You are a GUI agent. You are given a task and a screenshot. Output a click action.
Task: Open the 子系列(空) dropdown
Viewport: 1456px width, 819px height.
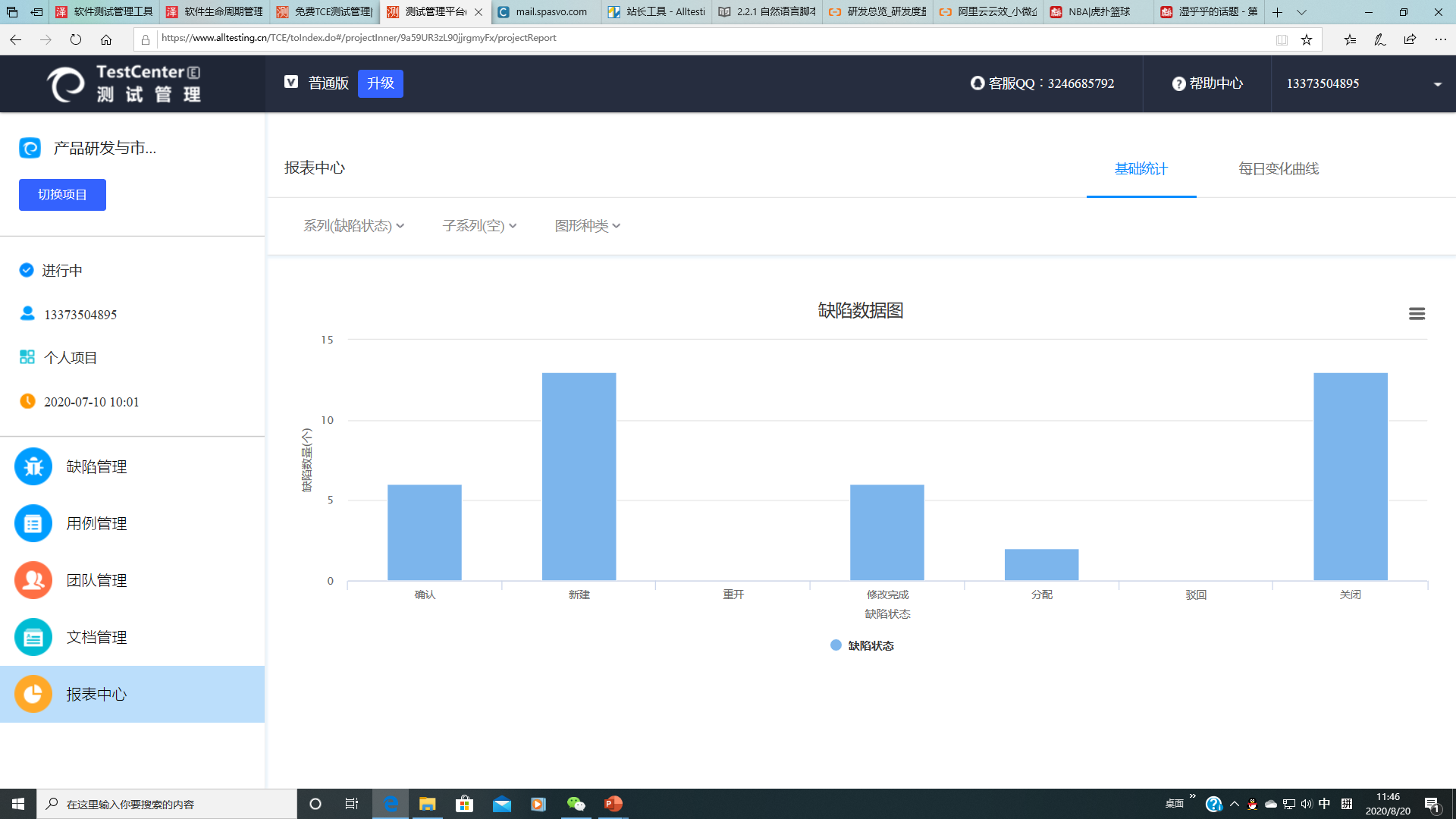click(478, 225)
